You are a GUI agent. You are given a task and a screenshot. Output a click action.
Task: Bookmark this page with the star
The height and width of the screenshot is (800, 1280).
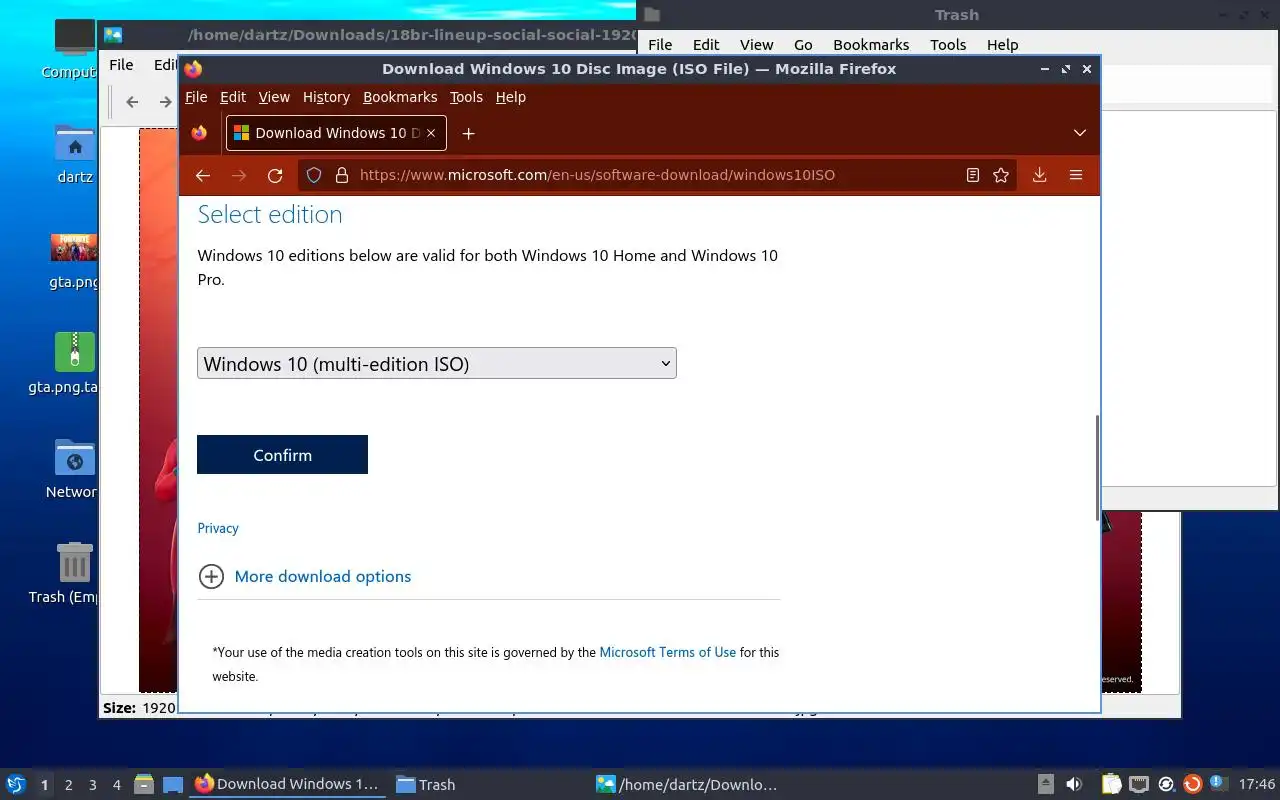pyautogui.click(x=1001, y=175)
